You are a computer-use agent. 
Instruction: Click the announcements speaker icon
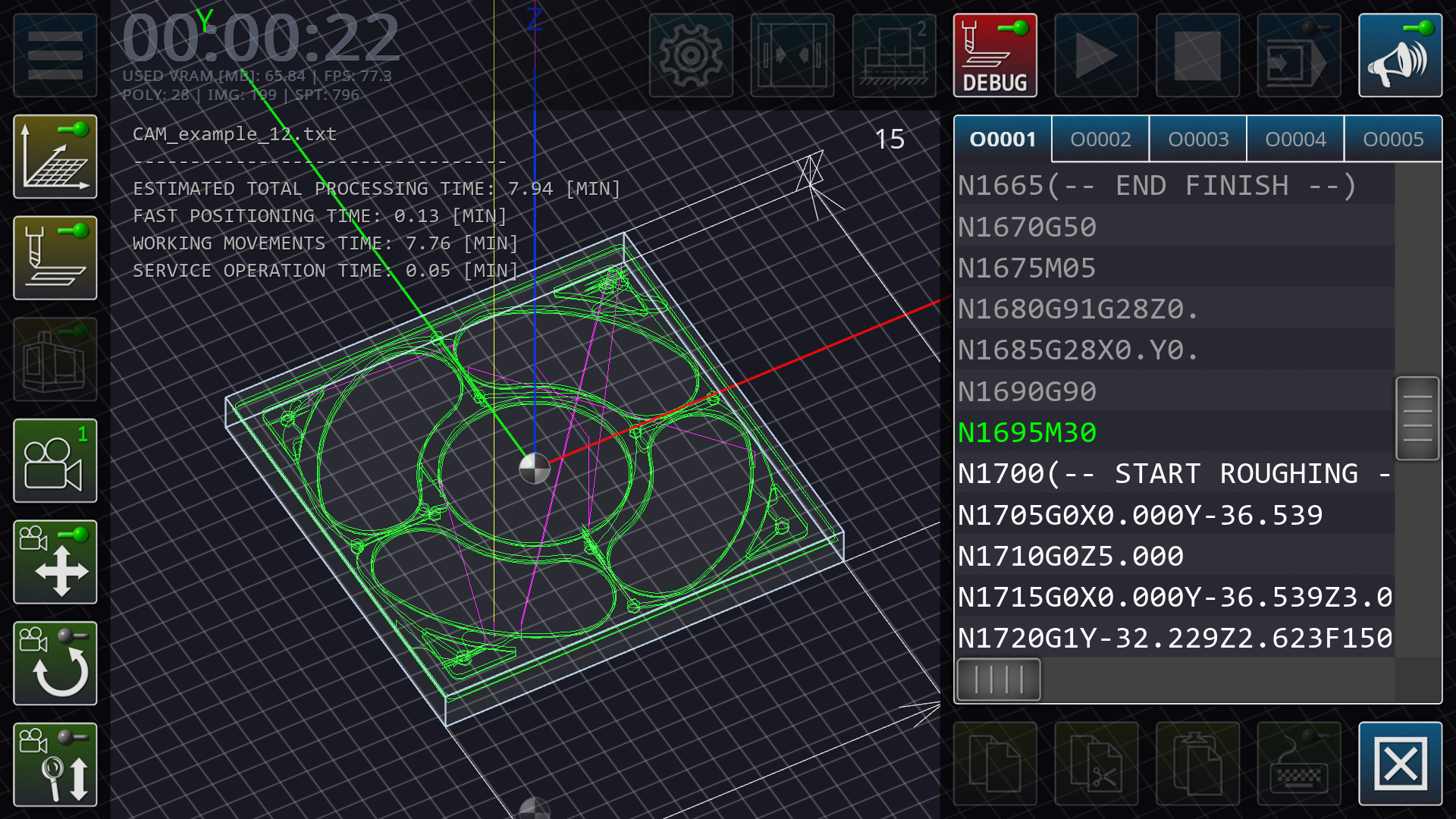tap(1400, 55)
